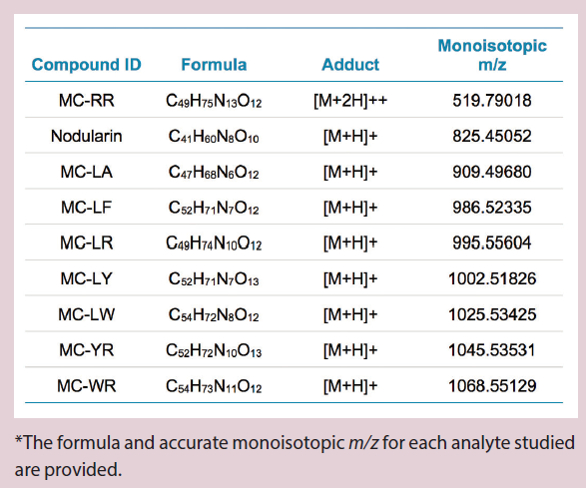The image size is (586, 488).
Task: Click the MC-LF row name
Action: click(x=86, y=207)
